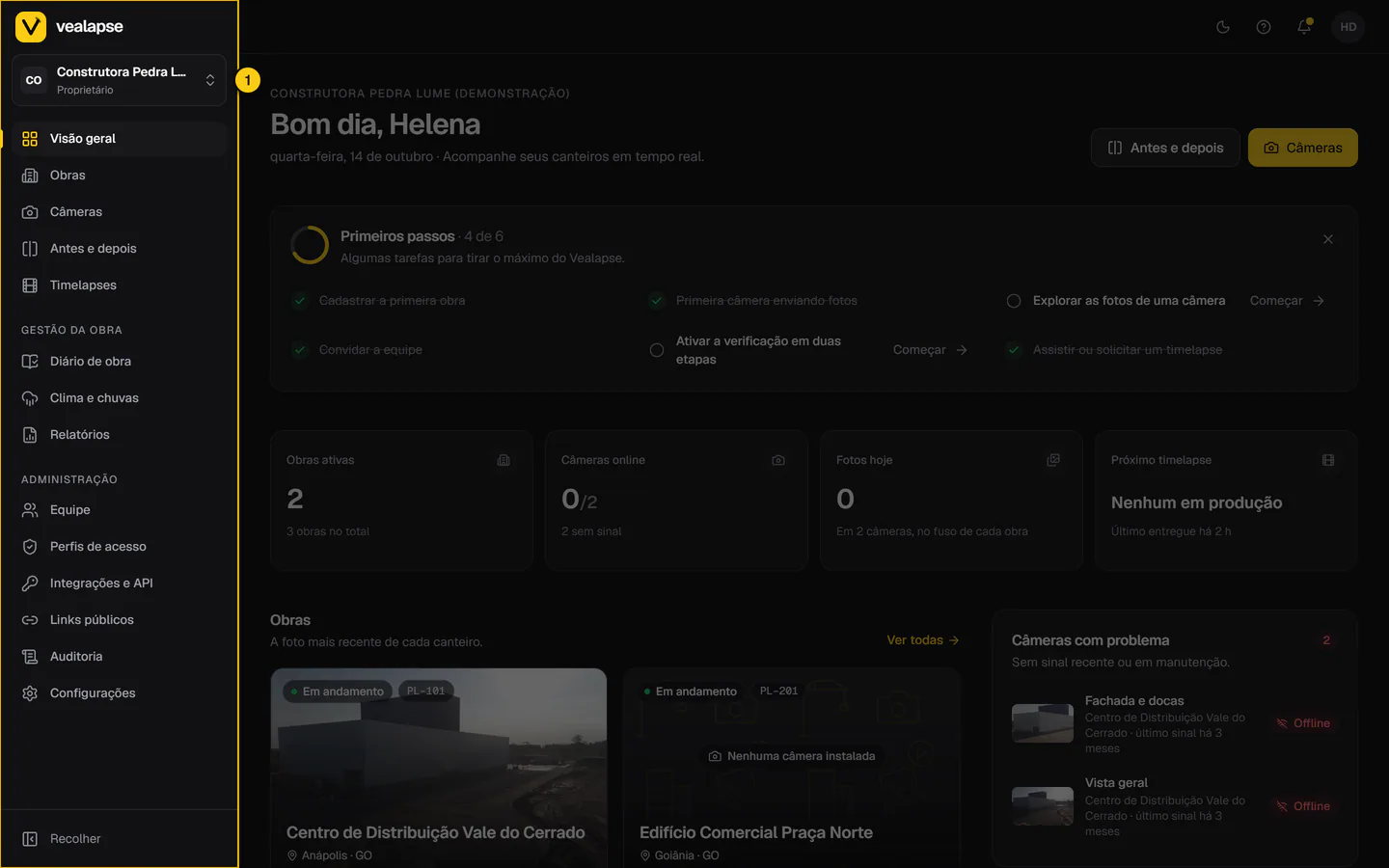
Task: Click the Auditoria log icon
Action: click(30, 657)
